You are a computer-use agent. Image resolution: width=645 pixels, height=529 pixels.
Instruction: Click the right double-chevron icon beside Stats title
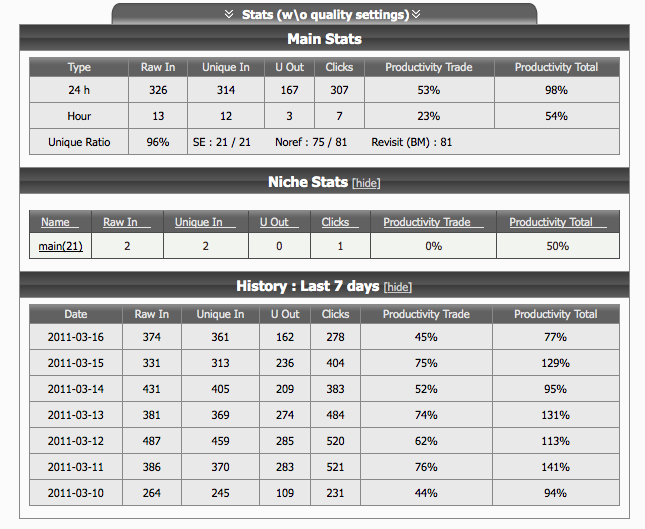coord(416,15)
